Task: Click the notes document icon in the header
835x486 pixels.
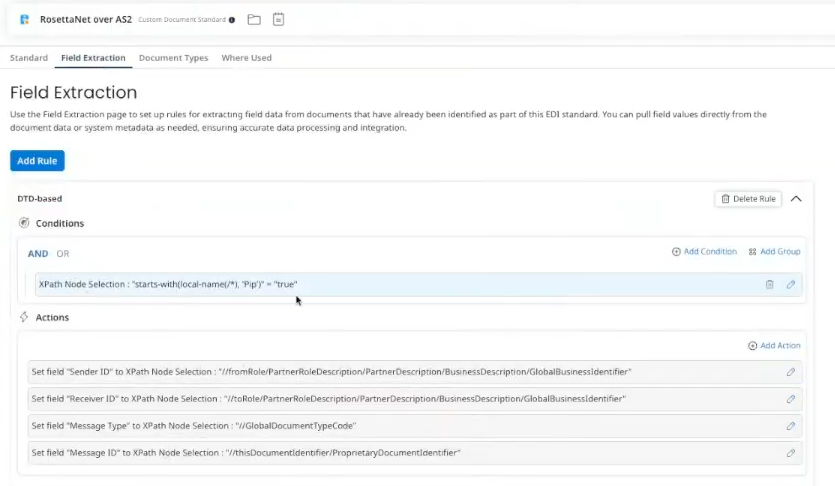Action: pos(279,20)
